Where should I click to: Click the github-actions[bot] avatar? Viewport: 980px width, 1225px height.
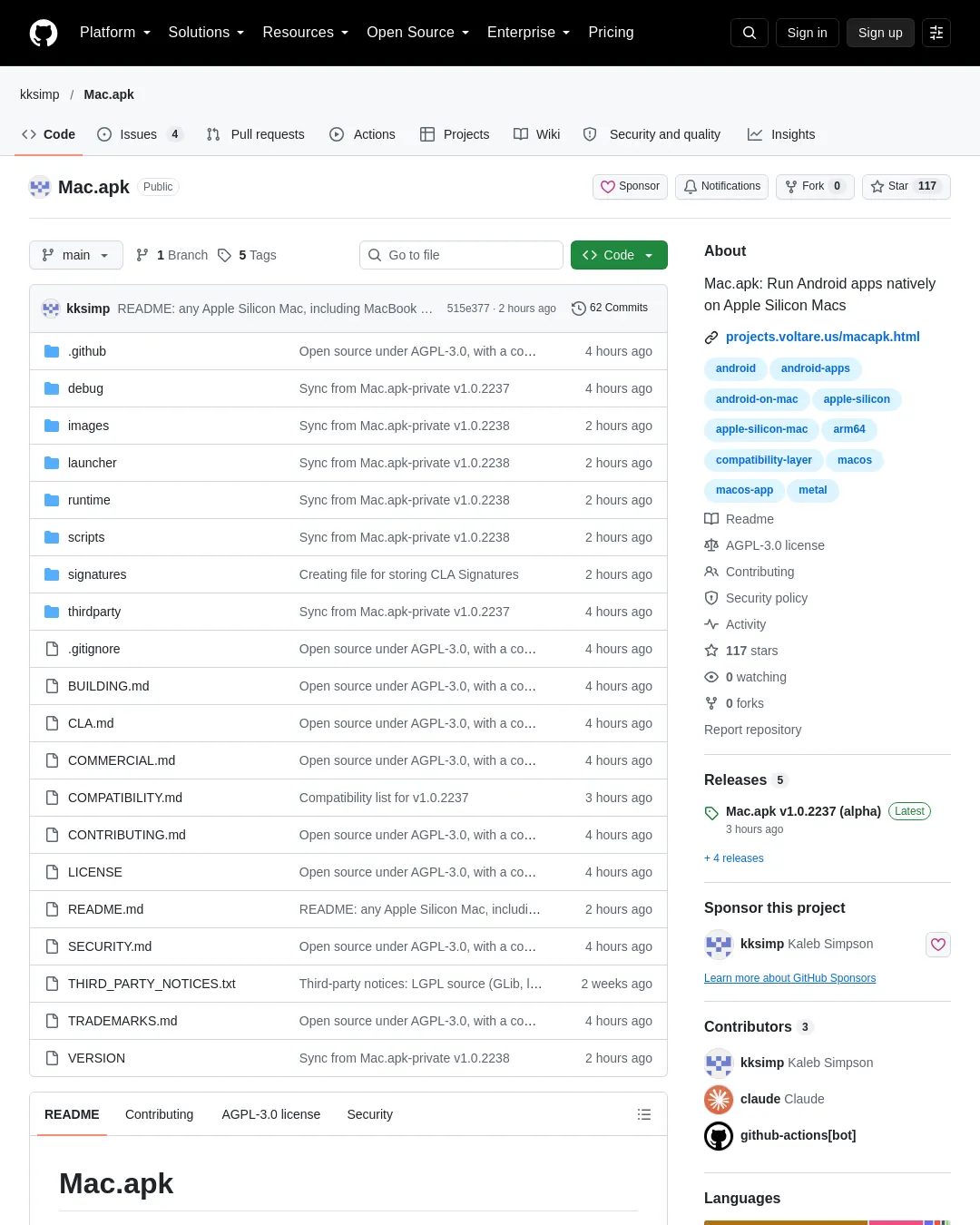[x=719, y=1135]
